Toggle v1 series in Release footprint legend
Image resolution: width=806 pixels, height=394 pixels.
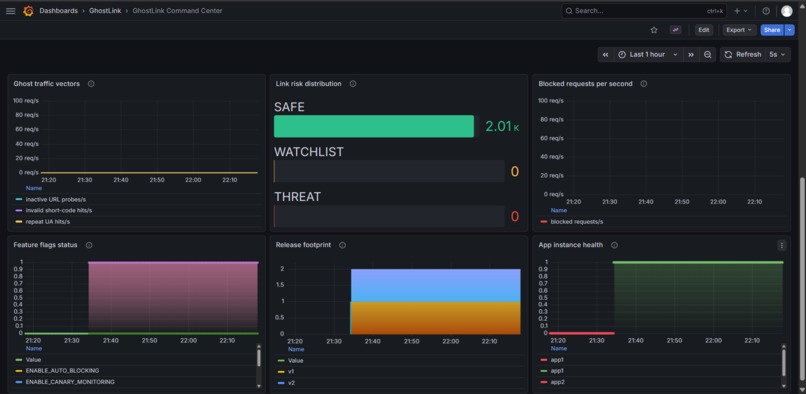pyautogui.click(x=291, y=371)
